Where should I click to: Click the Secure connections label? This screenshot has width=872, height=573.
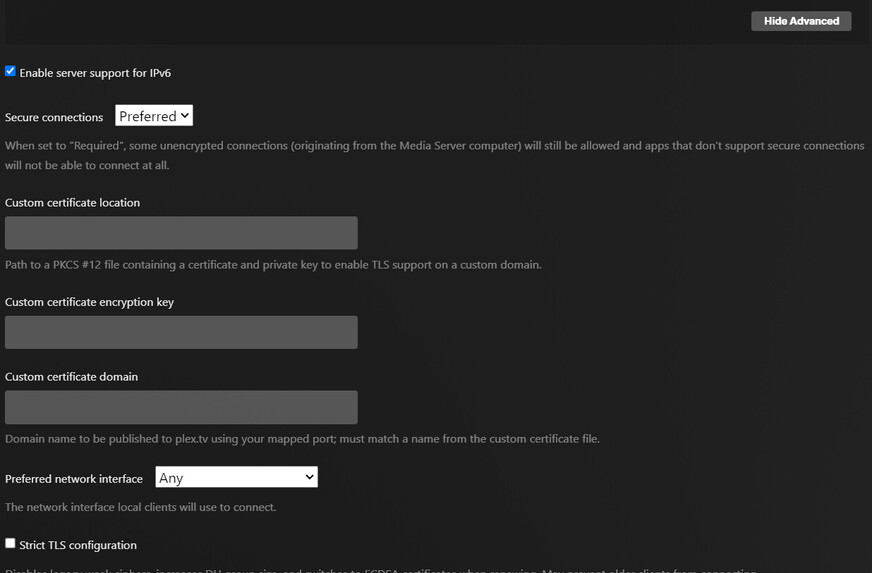click(54, 117)
